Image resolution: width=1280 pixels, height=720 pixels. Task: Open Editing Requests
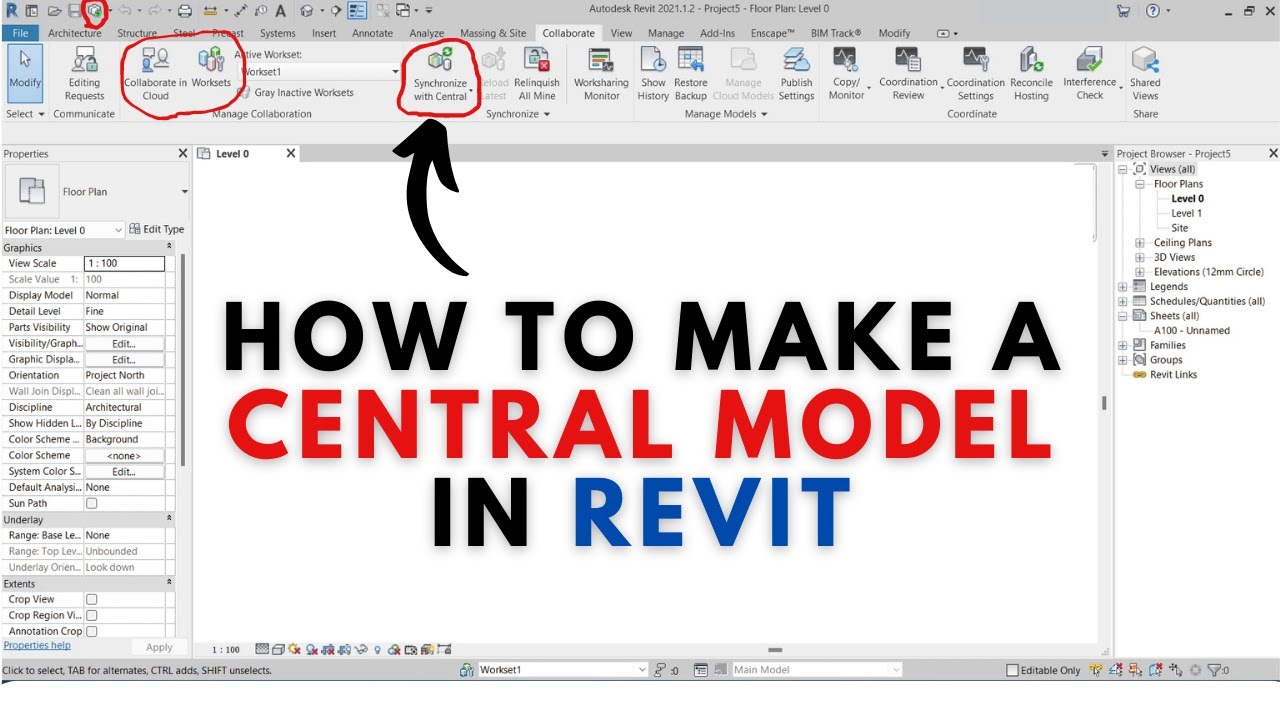[84, 73]
